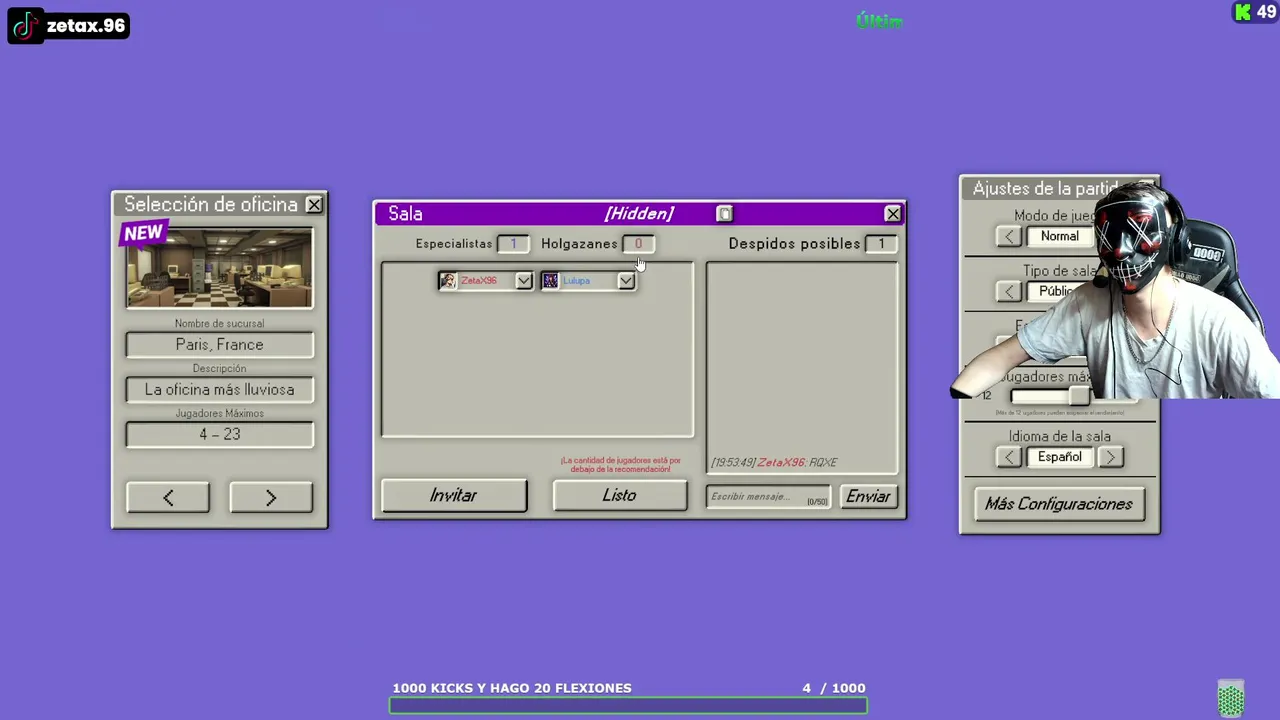Close the Selección de oficina window

click(x=314, y=205)
